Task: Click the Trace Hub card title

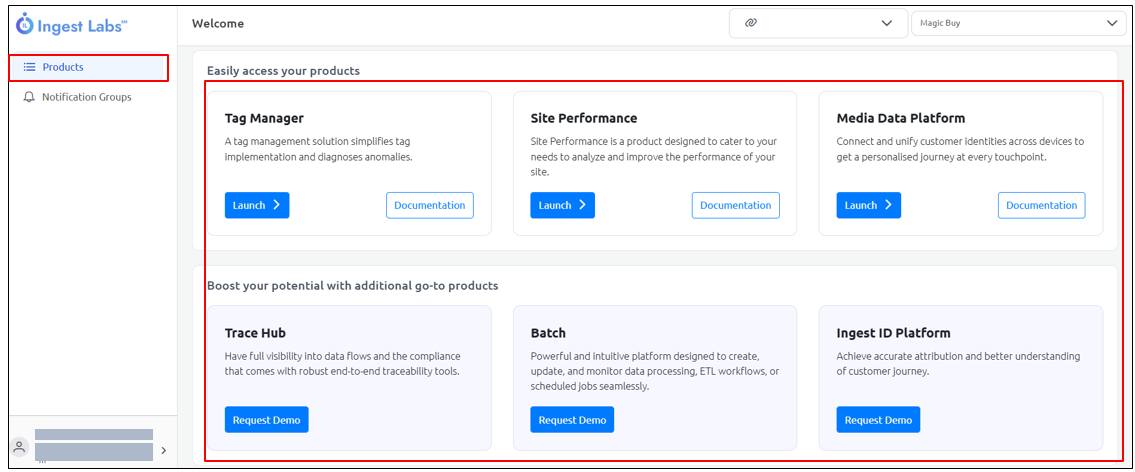Action: tap(255, 333)
